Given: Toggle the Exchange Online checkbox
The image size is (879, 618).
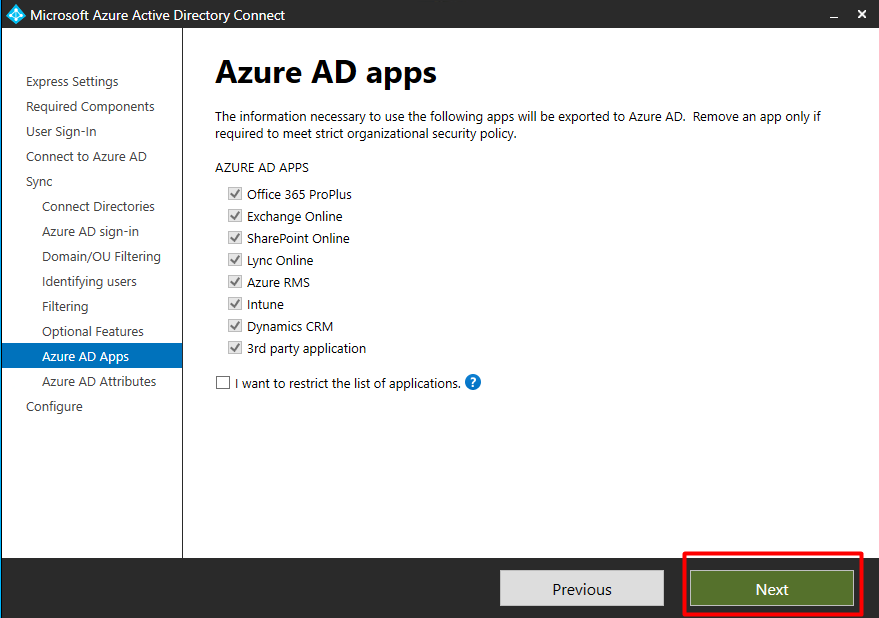Looking at the screenshot, I should click(x=235, y=216).
